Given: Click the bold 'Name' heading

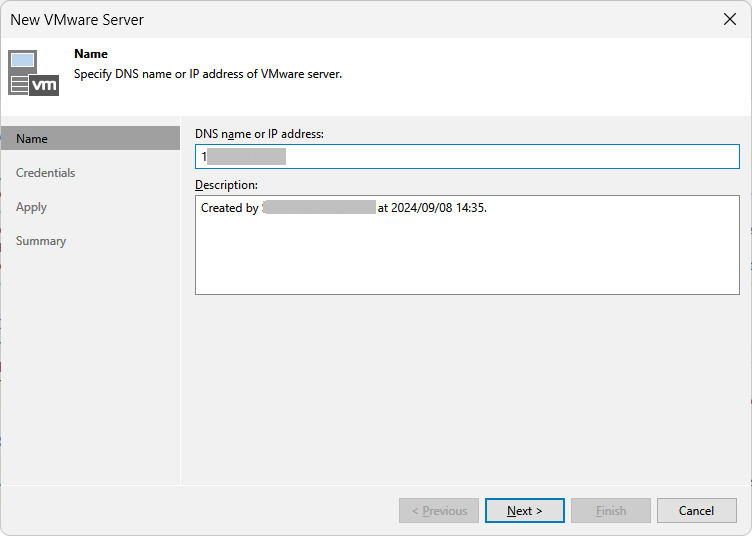Looking at the screenshot, I should click(x=91, y=54).
